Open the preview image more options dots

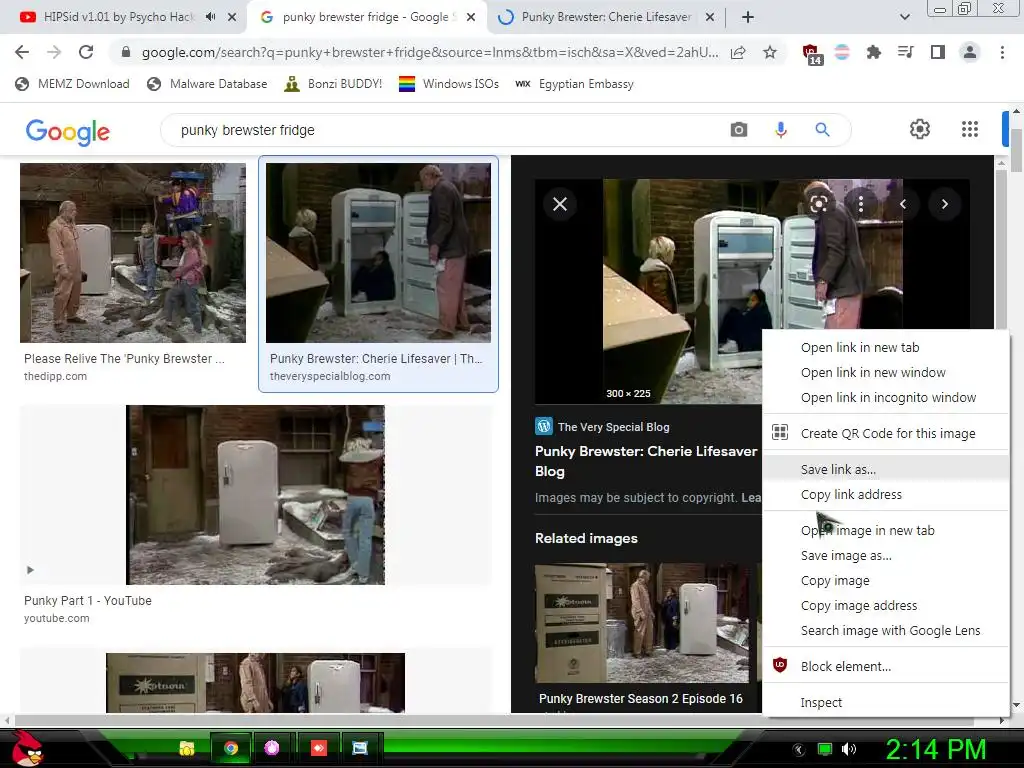coord(861,204)
